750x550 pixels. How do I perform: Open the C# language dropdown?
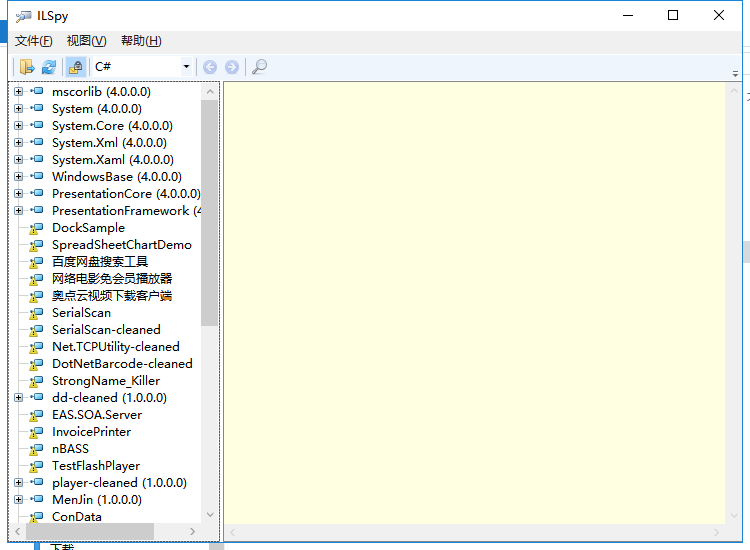click(187, 67)
